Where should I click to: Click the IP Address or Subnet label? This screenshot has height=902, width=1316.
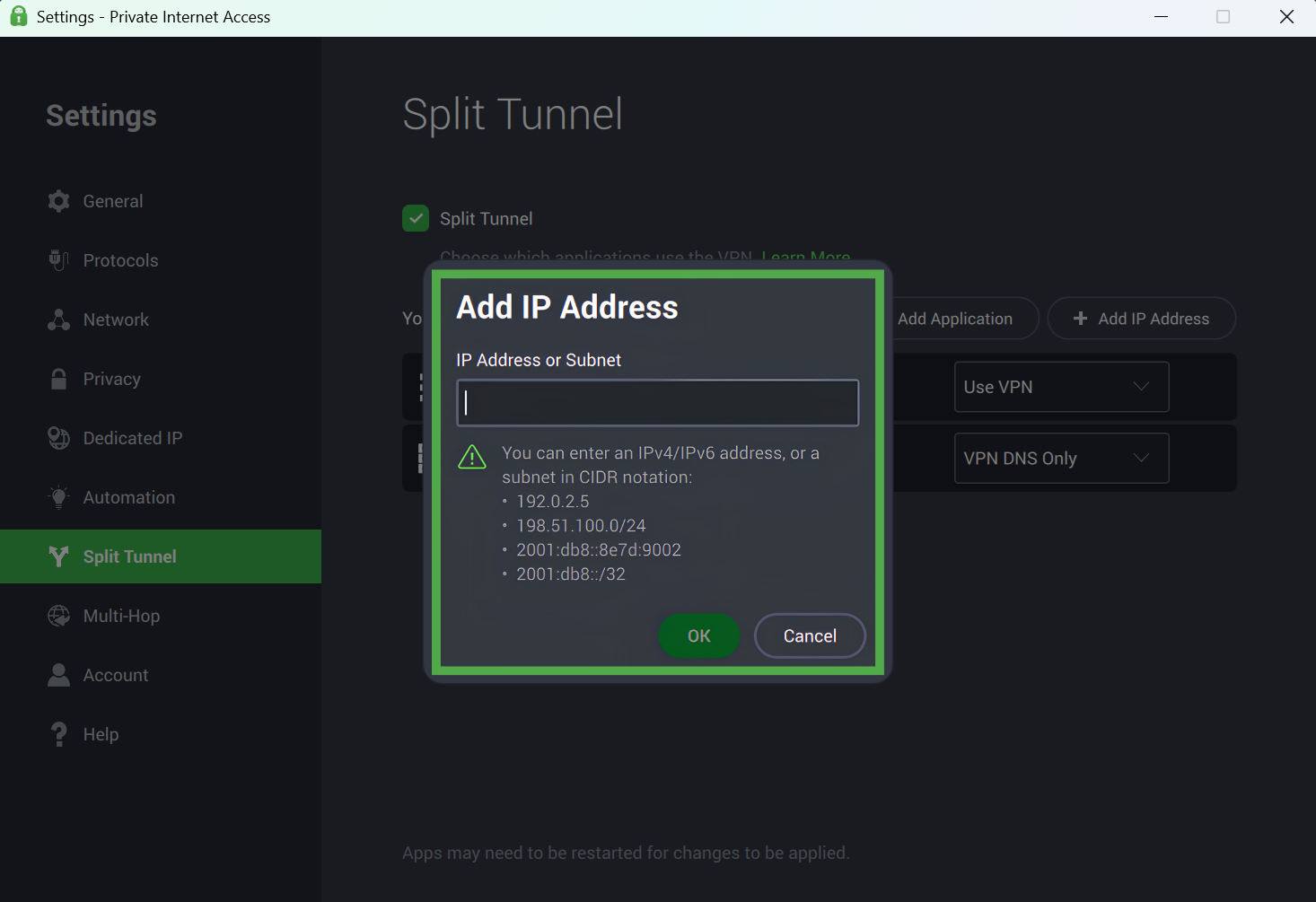pos(539,360)
